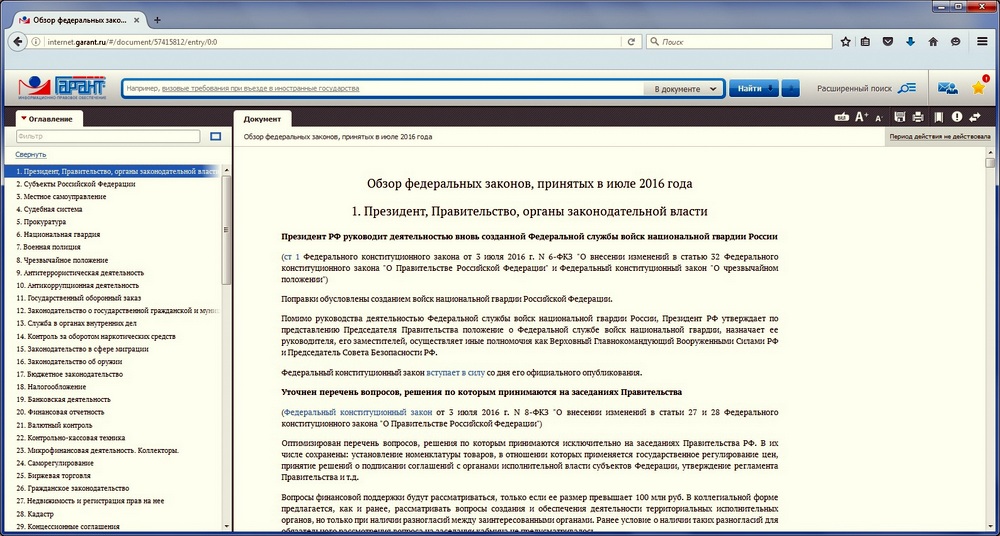Open '7. Военная полиция' section
The image size is (1000, 536).
tap(48, 247)
